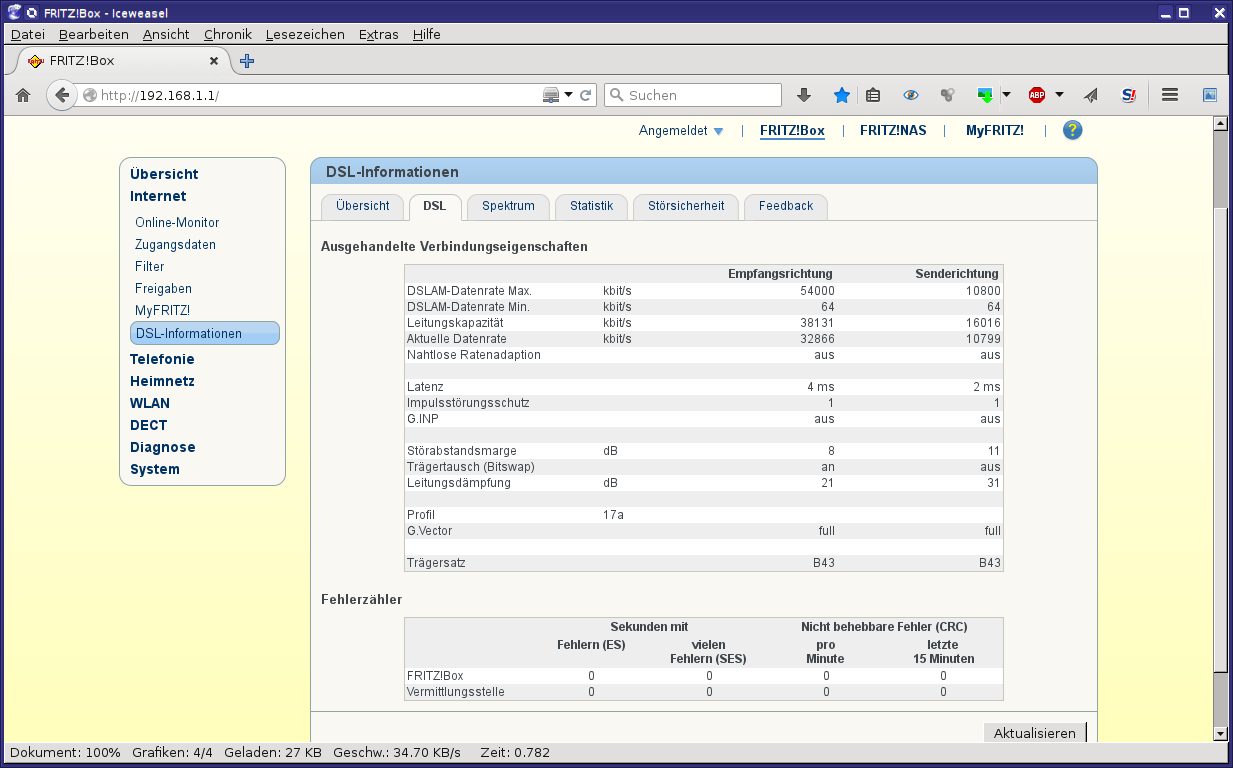Open the WLAN section

150,403
